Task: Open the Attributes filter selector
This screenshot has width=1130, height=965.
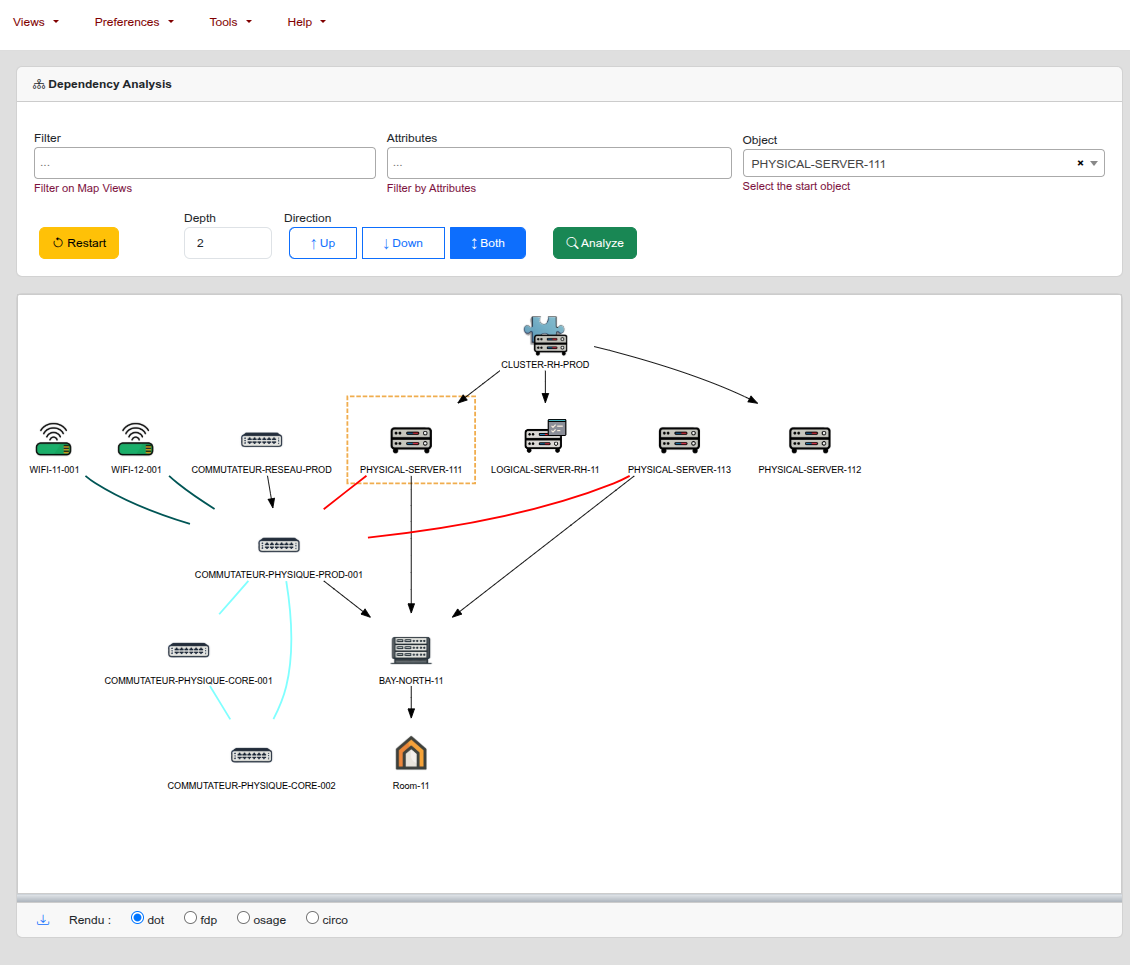Action: (x=558, y=163)
